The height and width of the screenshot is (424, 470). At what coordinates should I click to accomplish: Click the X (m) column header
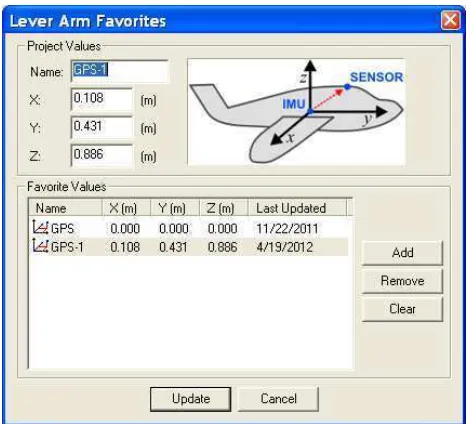(126, 208)
